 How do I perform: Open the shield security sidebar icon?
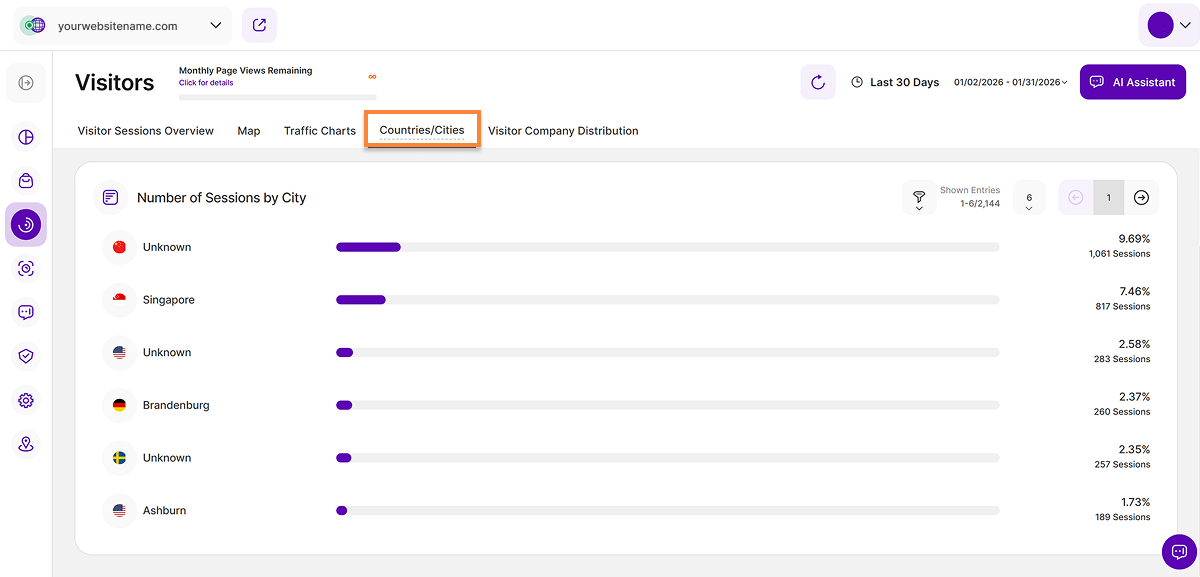(x=26, y=356)
